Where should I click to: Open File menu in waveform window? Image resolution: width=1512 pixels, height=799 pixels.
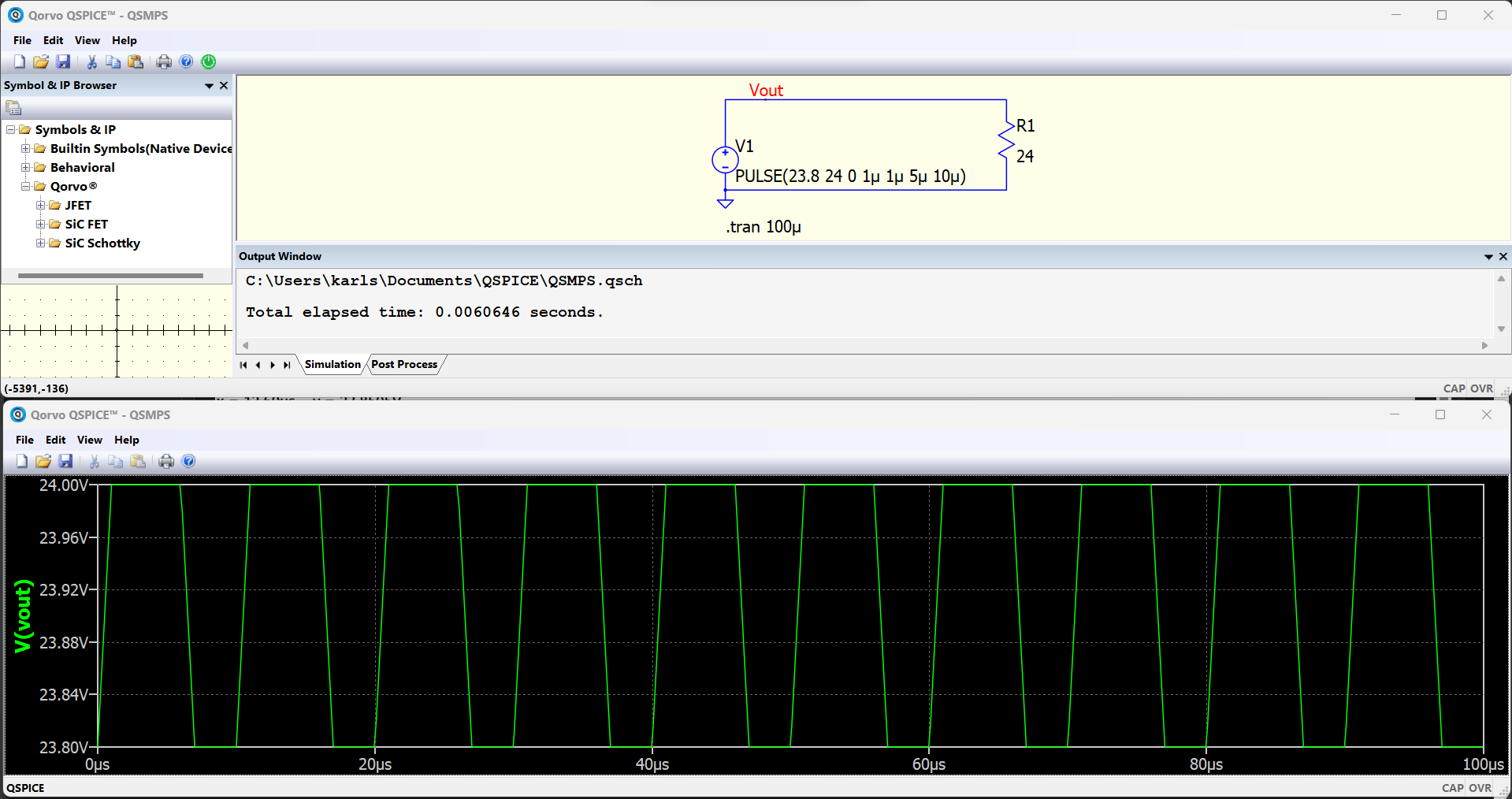(24, 440)
